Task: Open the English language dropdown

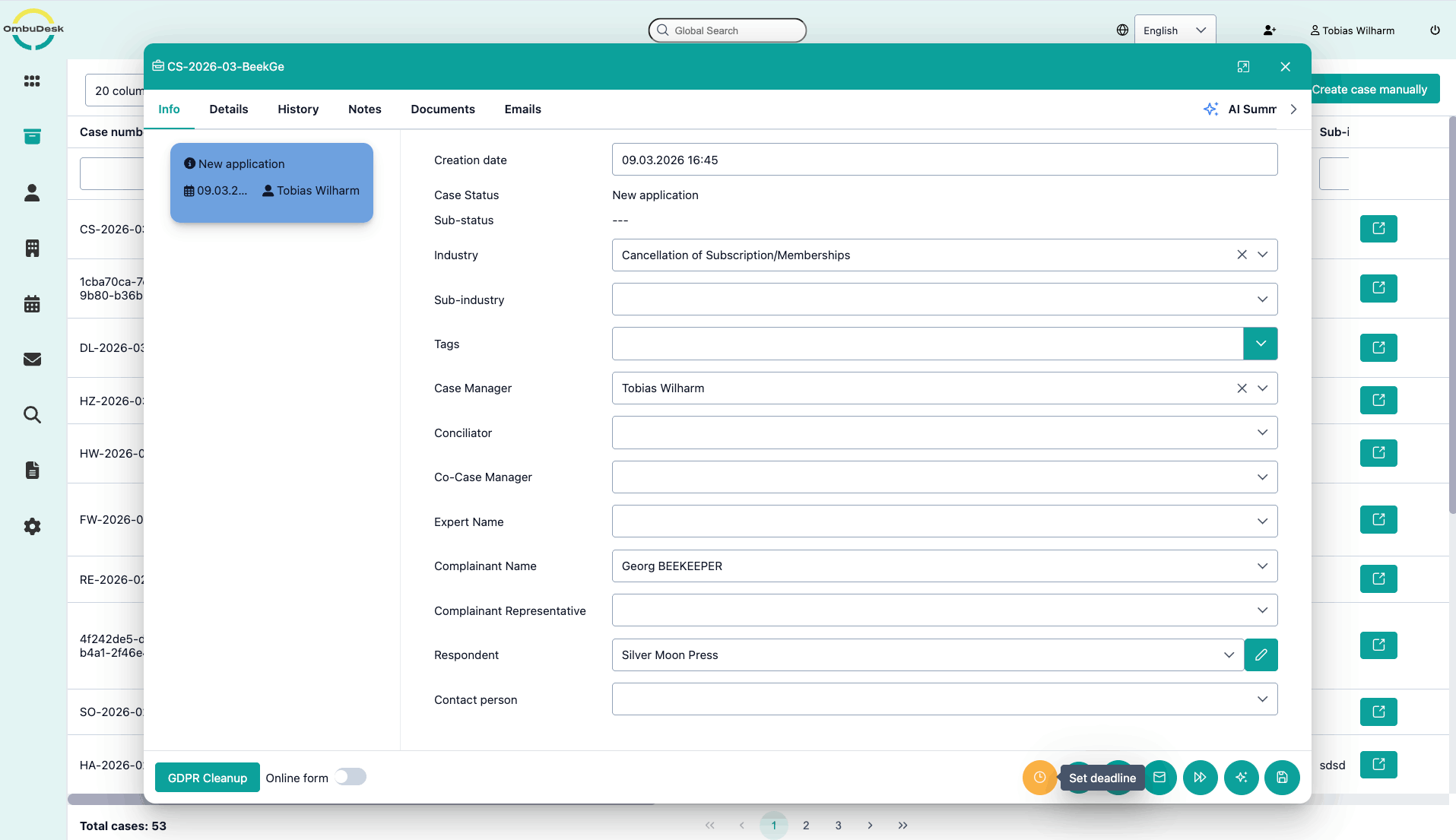Action: click(1175, 30)
